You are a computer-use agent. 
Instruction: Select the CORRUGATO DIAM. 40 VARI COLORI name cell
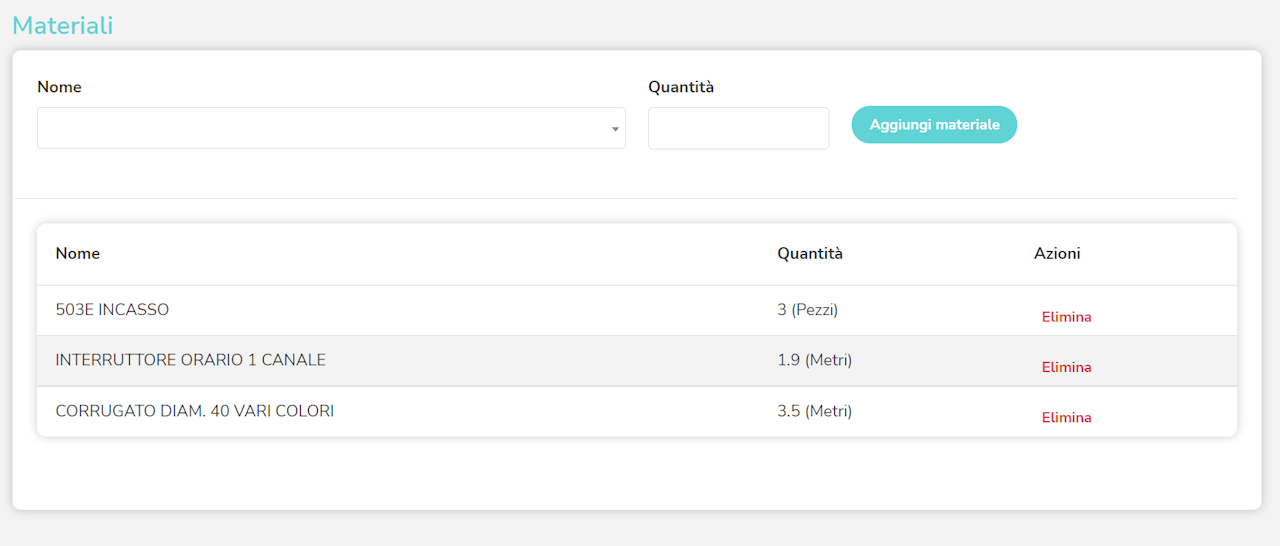pyautogui.click(x=194, y=411)
